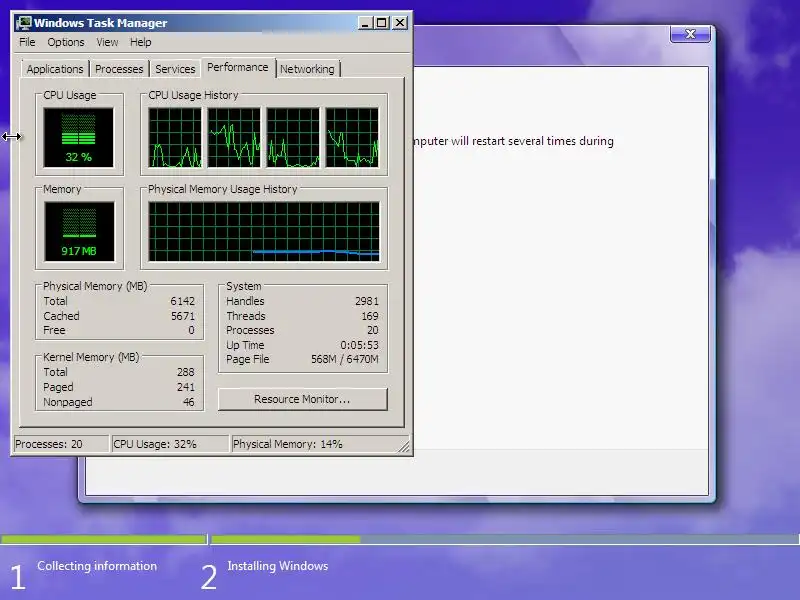Open the View menu

[107, 42]
